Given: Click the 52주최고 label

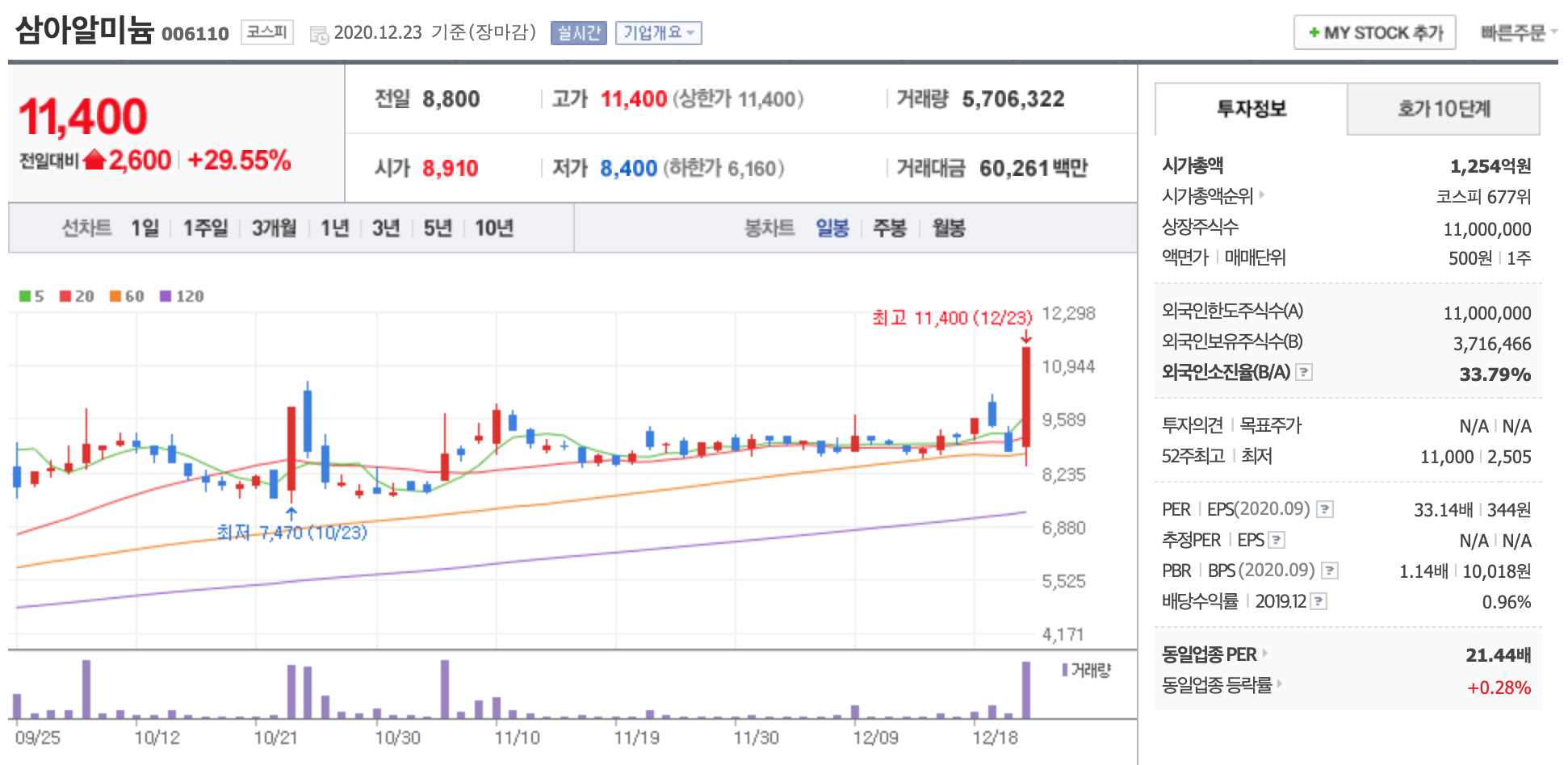Looking at the screenshot, I should (1193, 456).
